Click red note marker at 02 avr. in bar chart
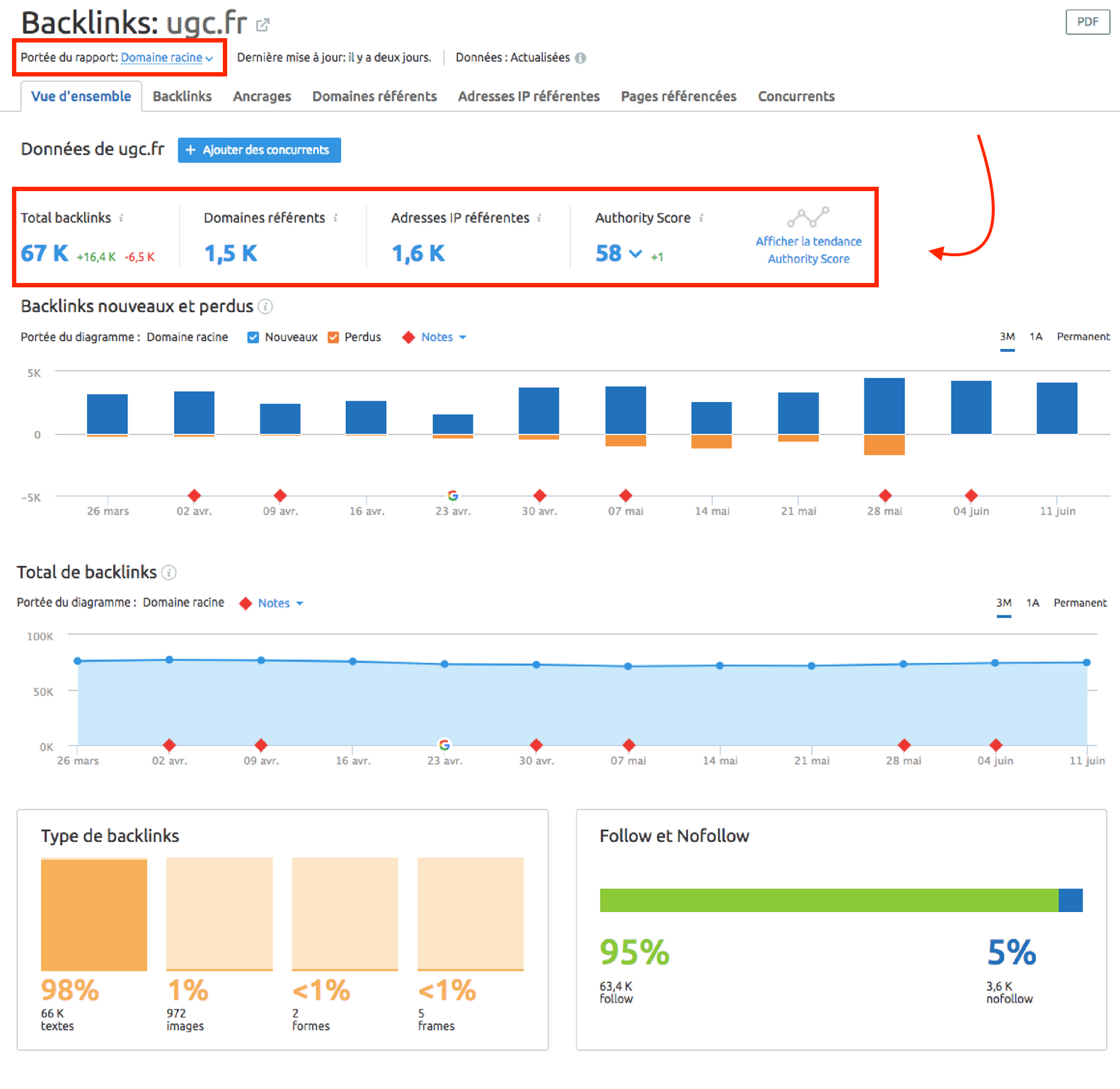This screenshot has height=1089, width=1120. 195,495
